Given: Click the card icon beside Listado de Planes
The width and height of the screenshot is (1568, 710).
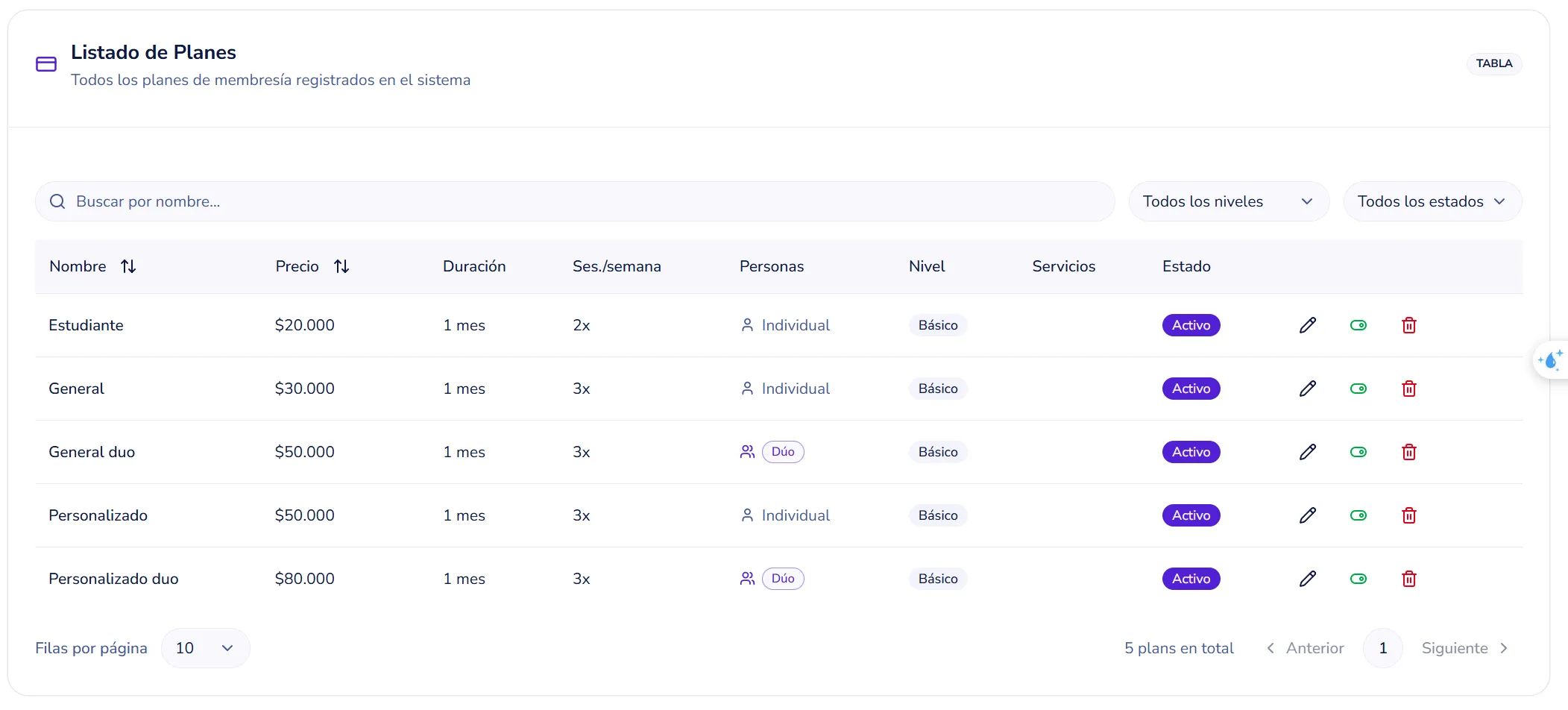Looking at the screenshot, I should point(46,64).
